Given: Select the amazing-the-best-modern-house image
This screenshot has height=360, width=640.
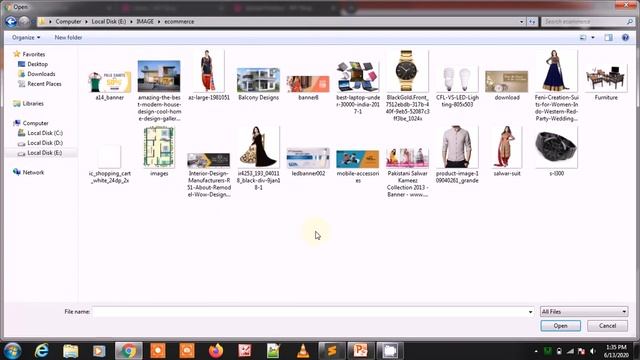Looking at the screenshot, I should click(x=159, y=91).
